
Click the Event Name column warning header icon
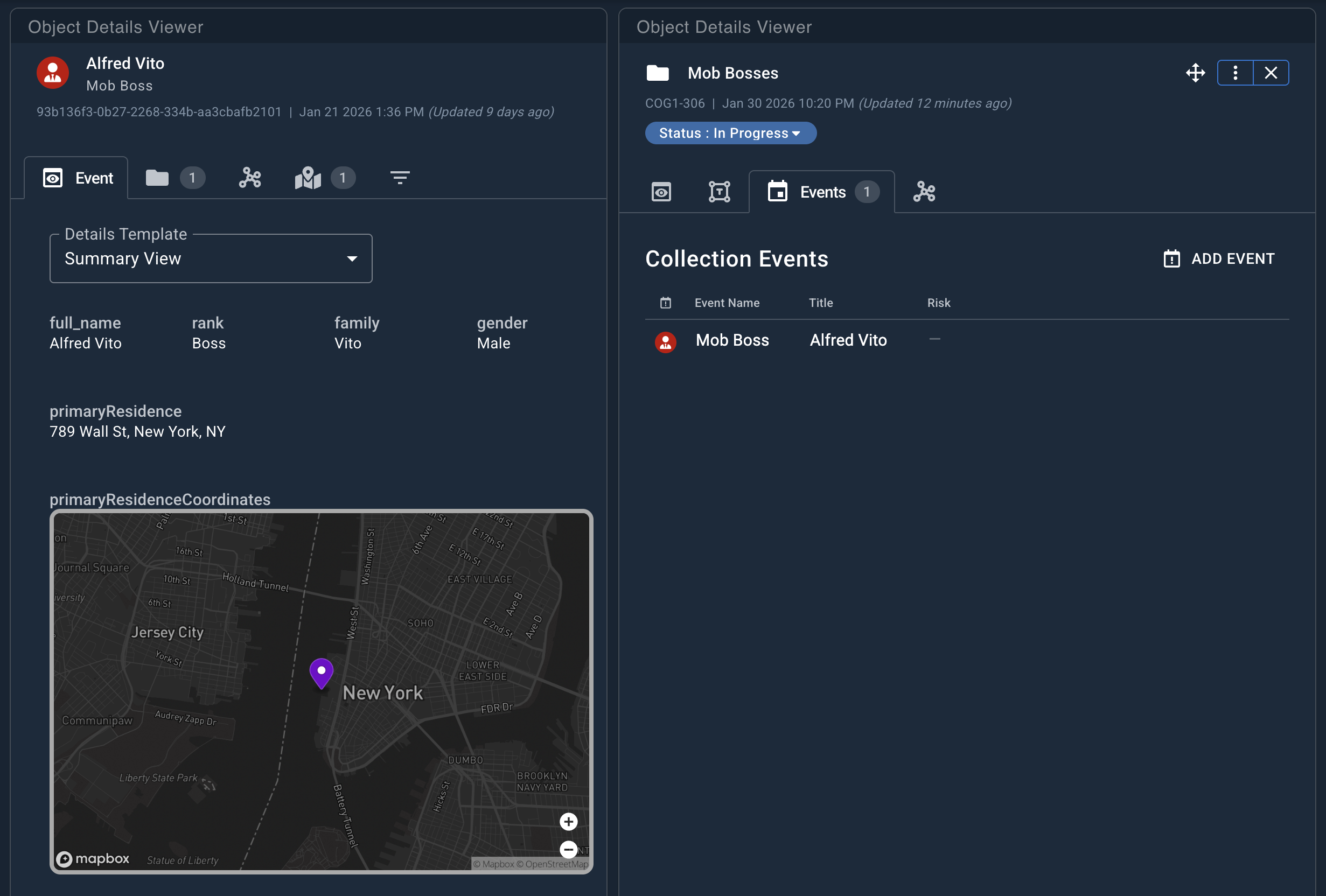click(x=665, y=303)
